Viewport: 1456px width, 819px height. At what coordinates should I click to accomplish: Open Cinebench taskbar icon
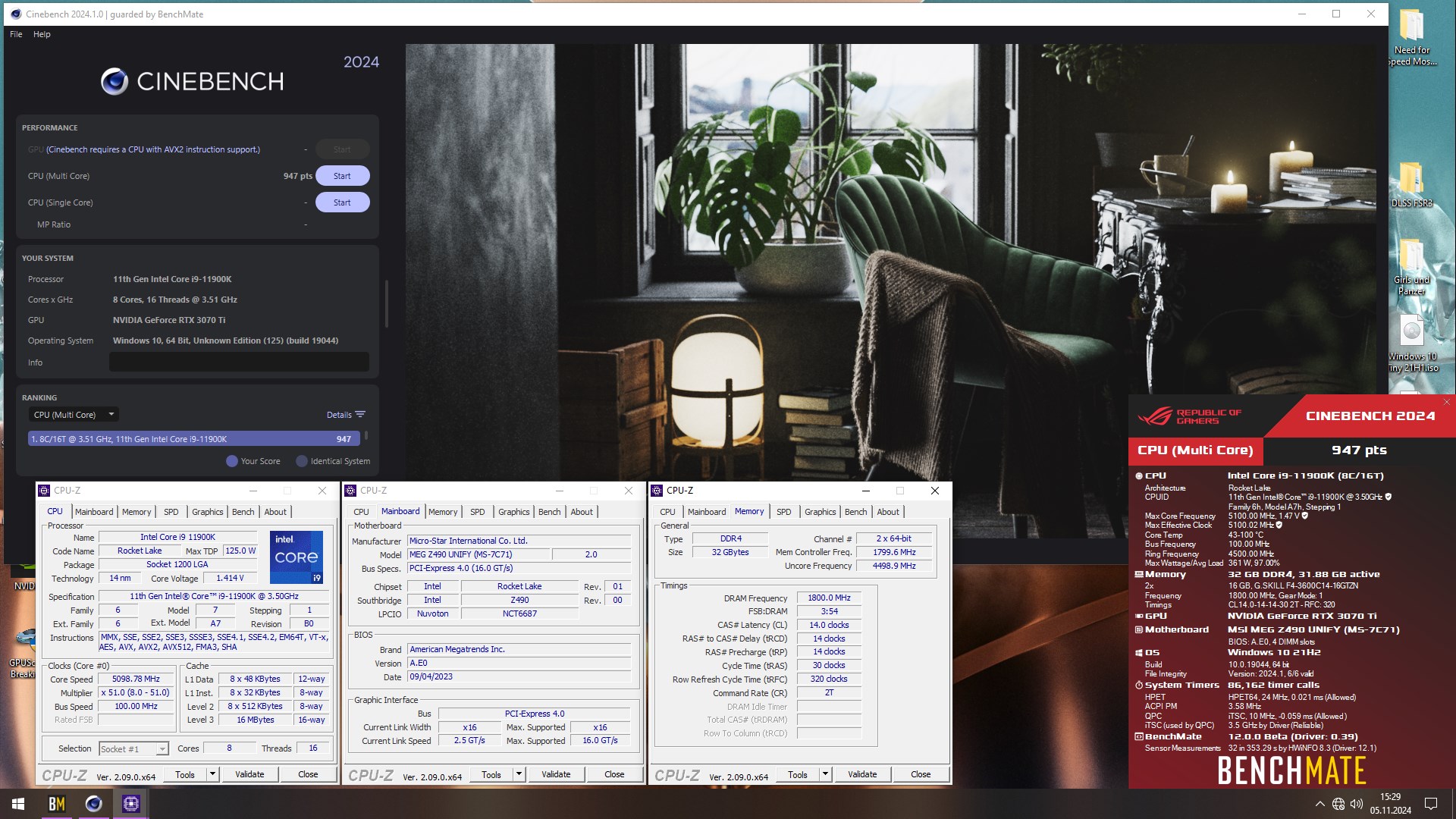tap(94, 804)
